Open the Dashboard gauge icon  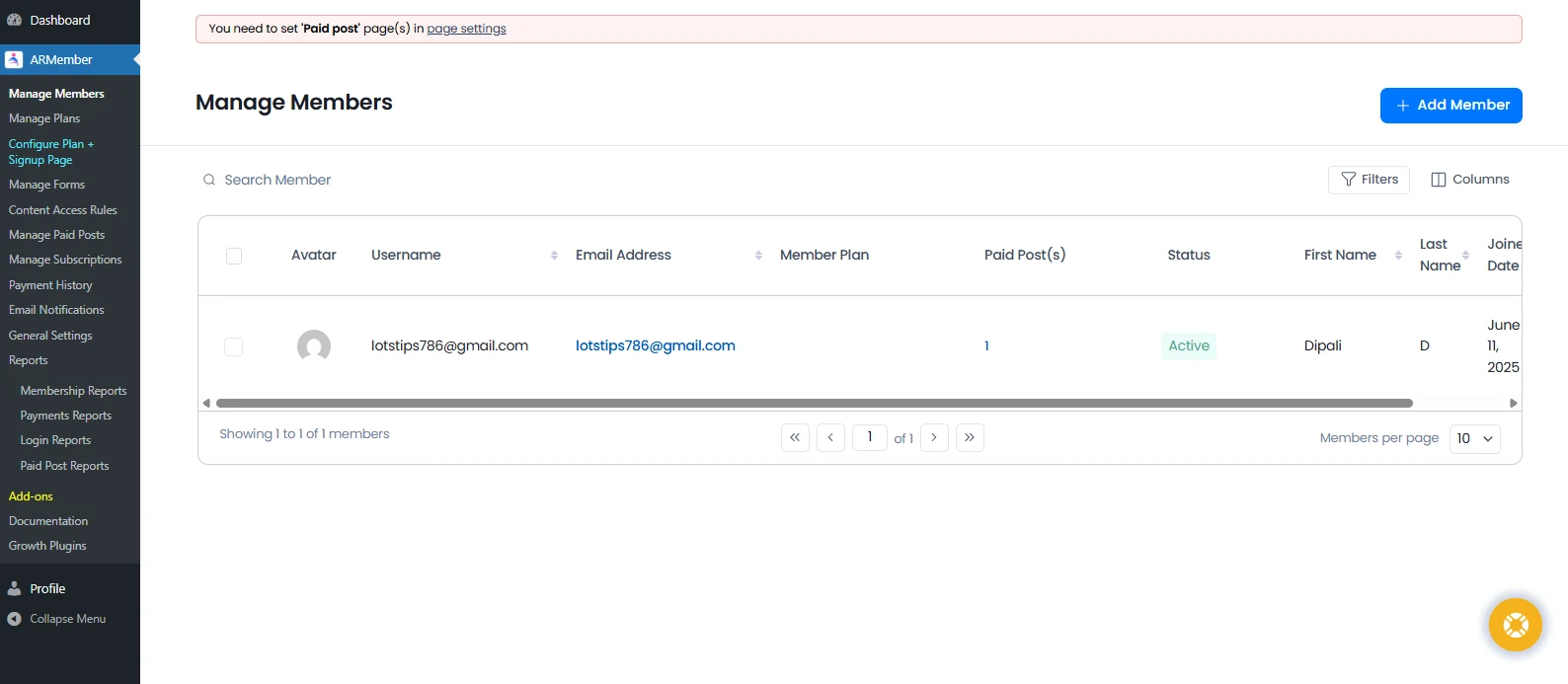14,20
